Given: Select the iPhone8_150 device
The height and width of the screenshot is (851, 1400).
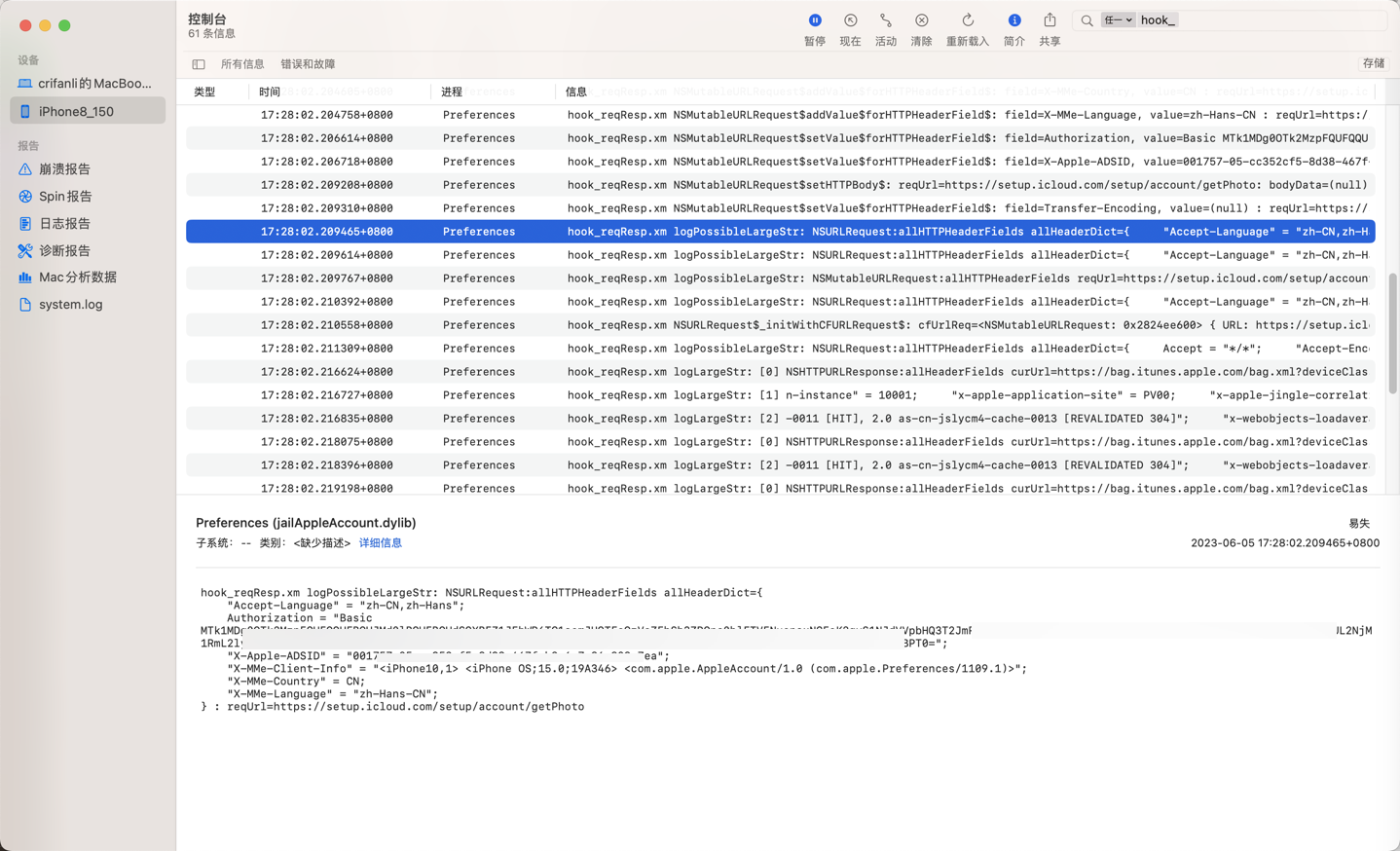Looking at the screenshot, I should pos(88,111).
